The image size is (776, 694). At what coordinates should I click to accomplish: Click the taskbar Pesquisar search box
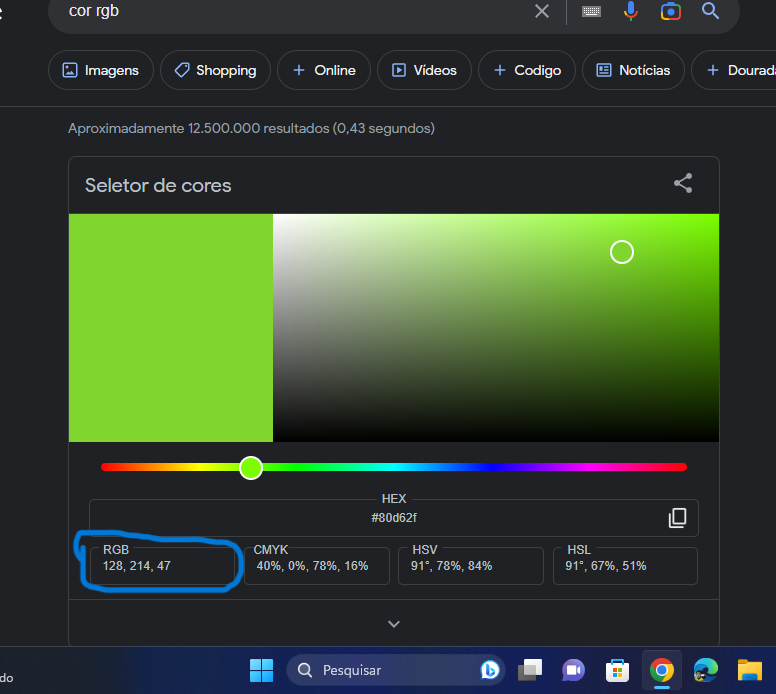[x=395, y=670]
